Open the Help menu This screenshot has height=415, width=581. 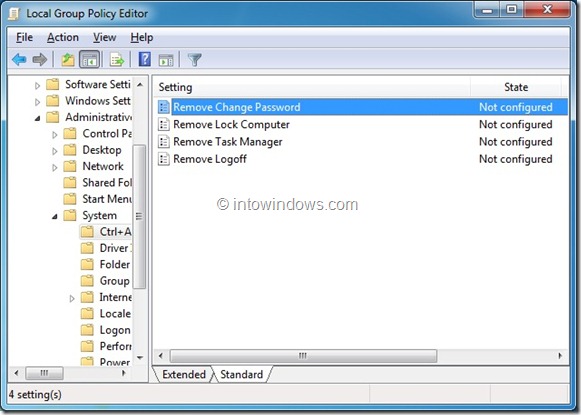142,37
